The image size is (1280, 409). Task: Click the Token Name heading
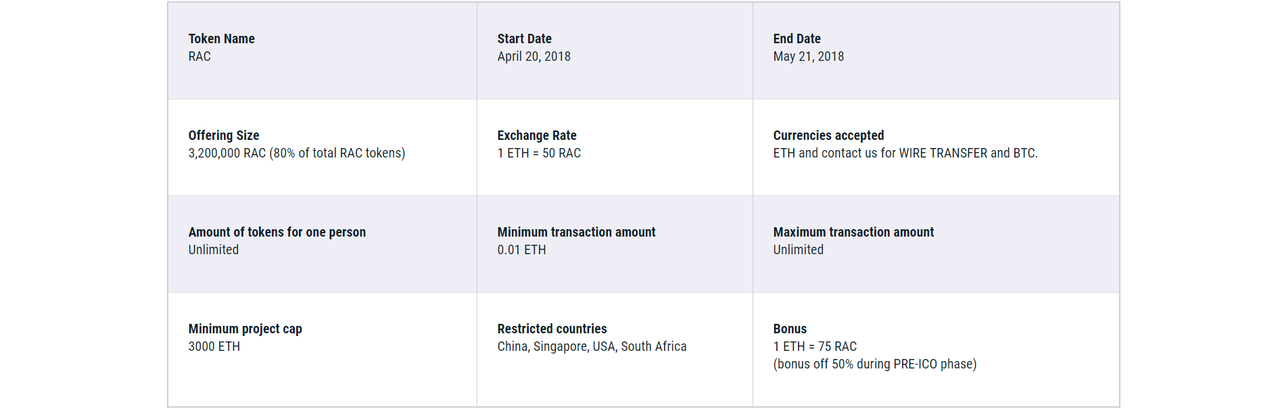click(x=221, y=39)
